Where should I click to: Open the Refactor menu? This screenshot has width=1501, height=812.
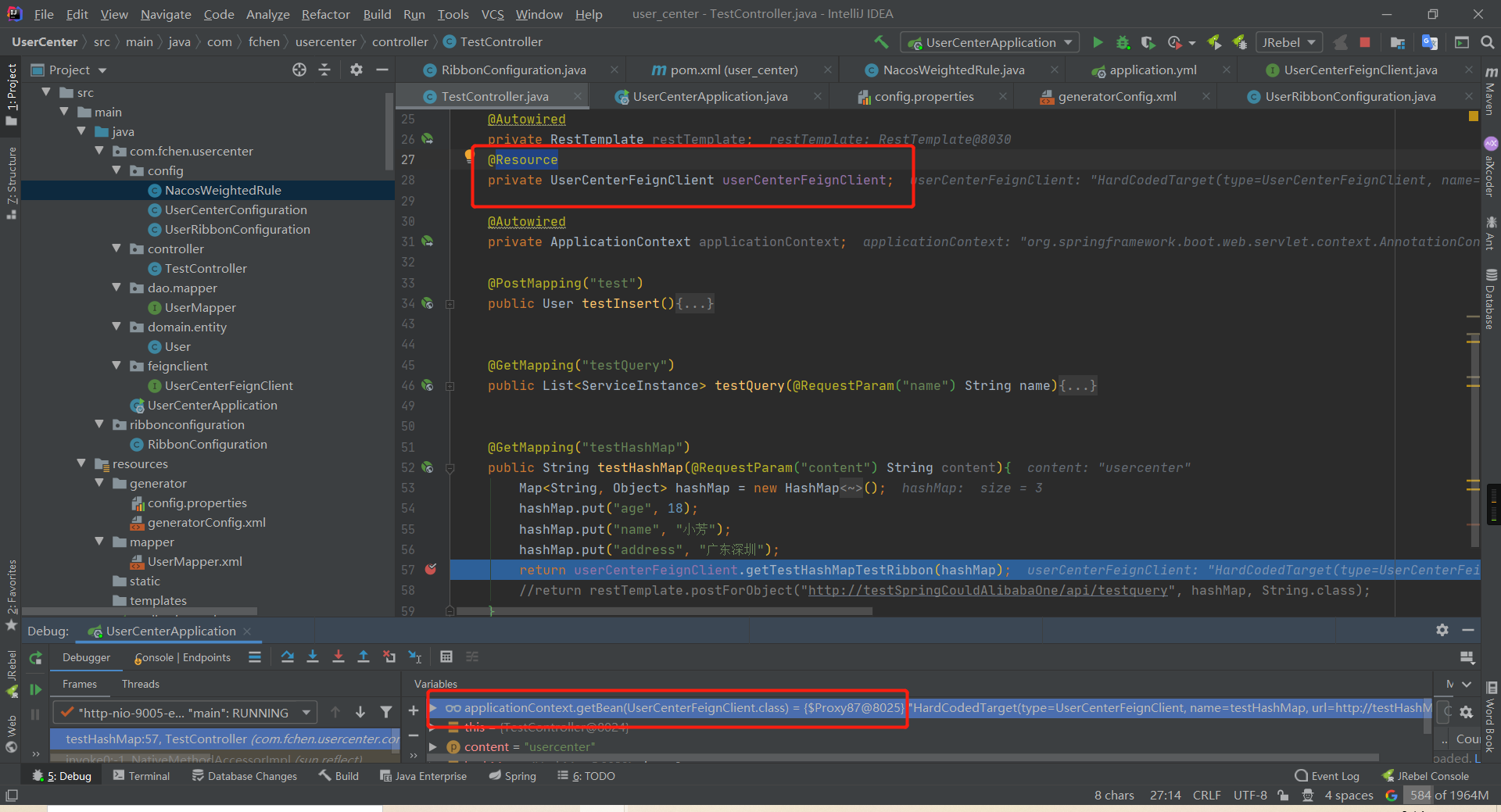point(324,14)
